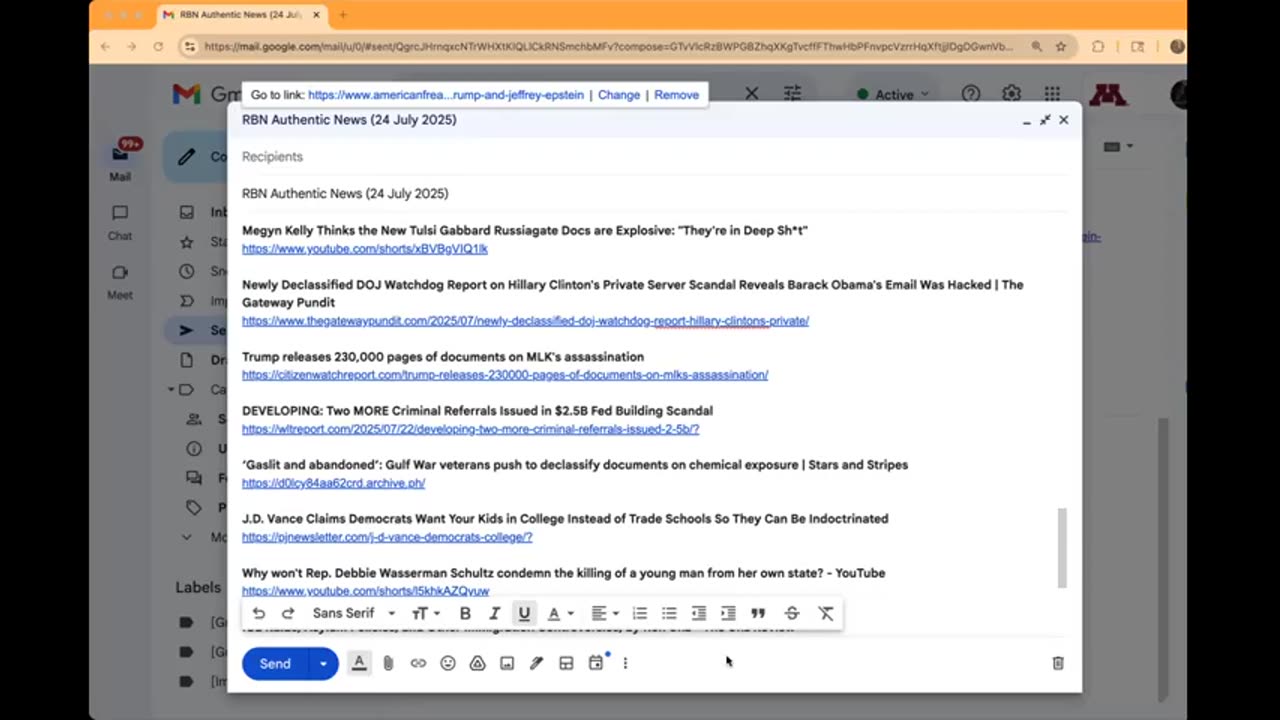1280x720 pixels.
Task: Change the link in the popup
Action: [x=619, y=95]
